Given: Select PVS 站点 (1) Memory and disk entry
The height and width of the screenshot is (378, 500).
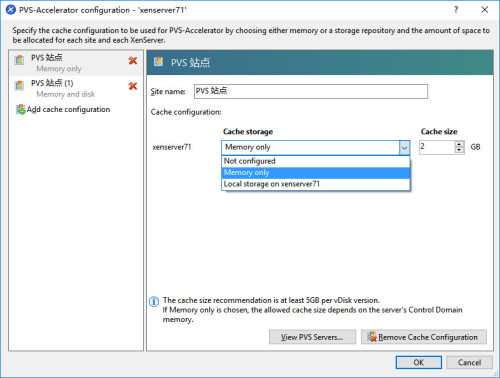Looking at the screenshot, I should tap(76, 88).
